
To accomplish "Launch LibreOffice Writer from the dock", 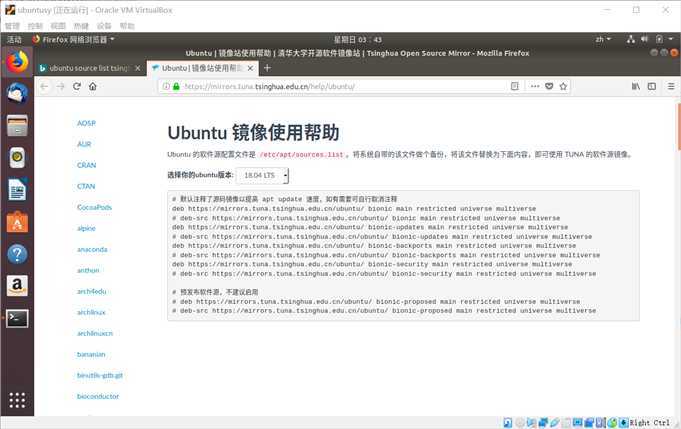I will click(17, 190).
